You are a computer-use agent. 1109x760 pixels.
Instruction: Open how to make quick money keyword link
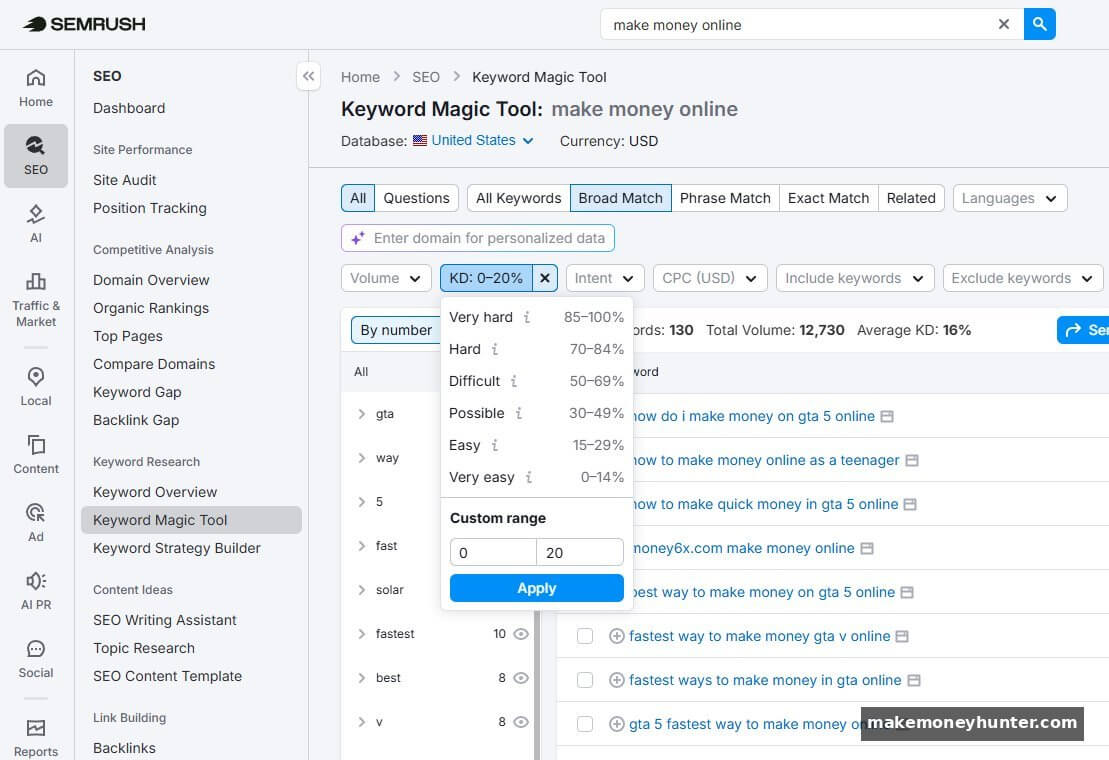764,504
